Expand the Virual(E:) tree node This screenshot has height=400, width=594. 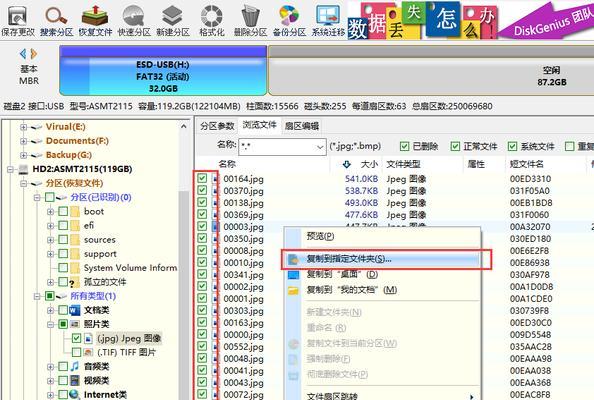pos(23,127)
